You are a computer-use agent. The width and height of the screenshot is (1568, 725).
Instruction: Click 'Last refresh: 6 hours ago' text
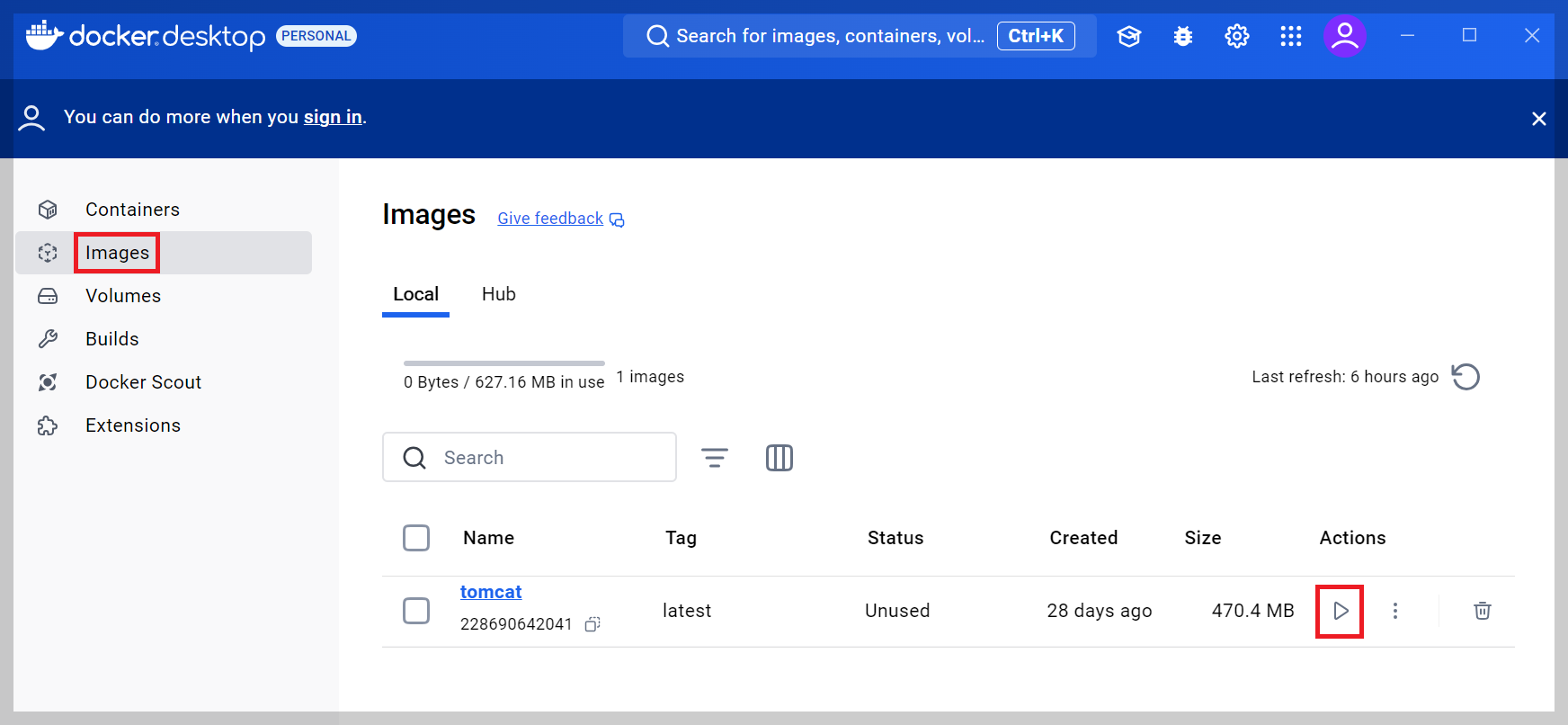pos(1345,377)
